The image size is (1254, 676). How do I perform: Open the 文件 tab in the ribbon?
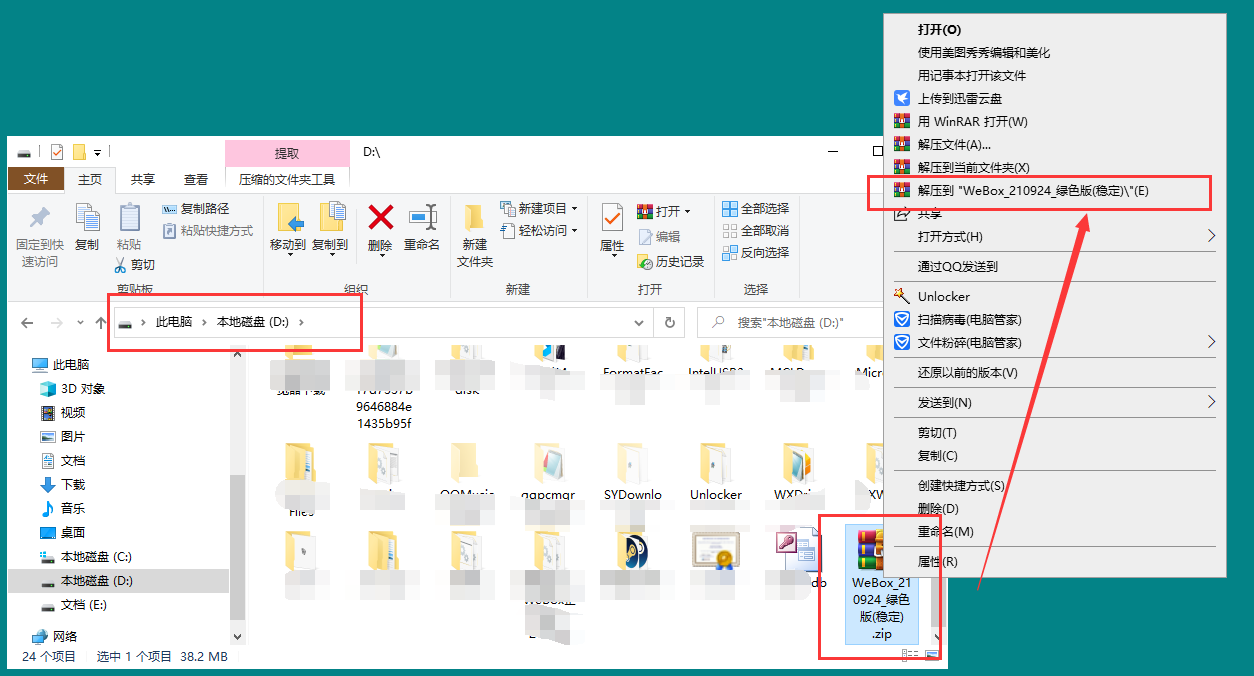(36, 179)
